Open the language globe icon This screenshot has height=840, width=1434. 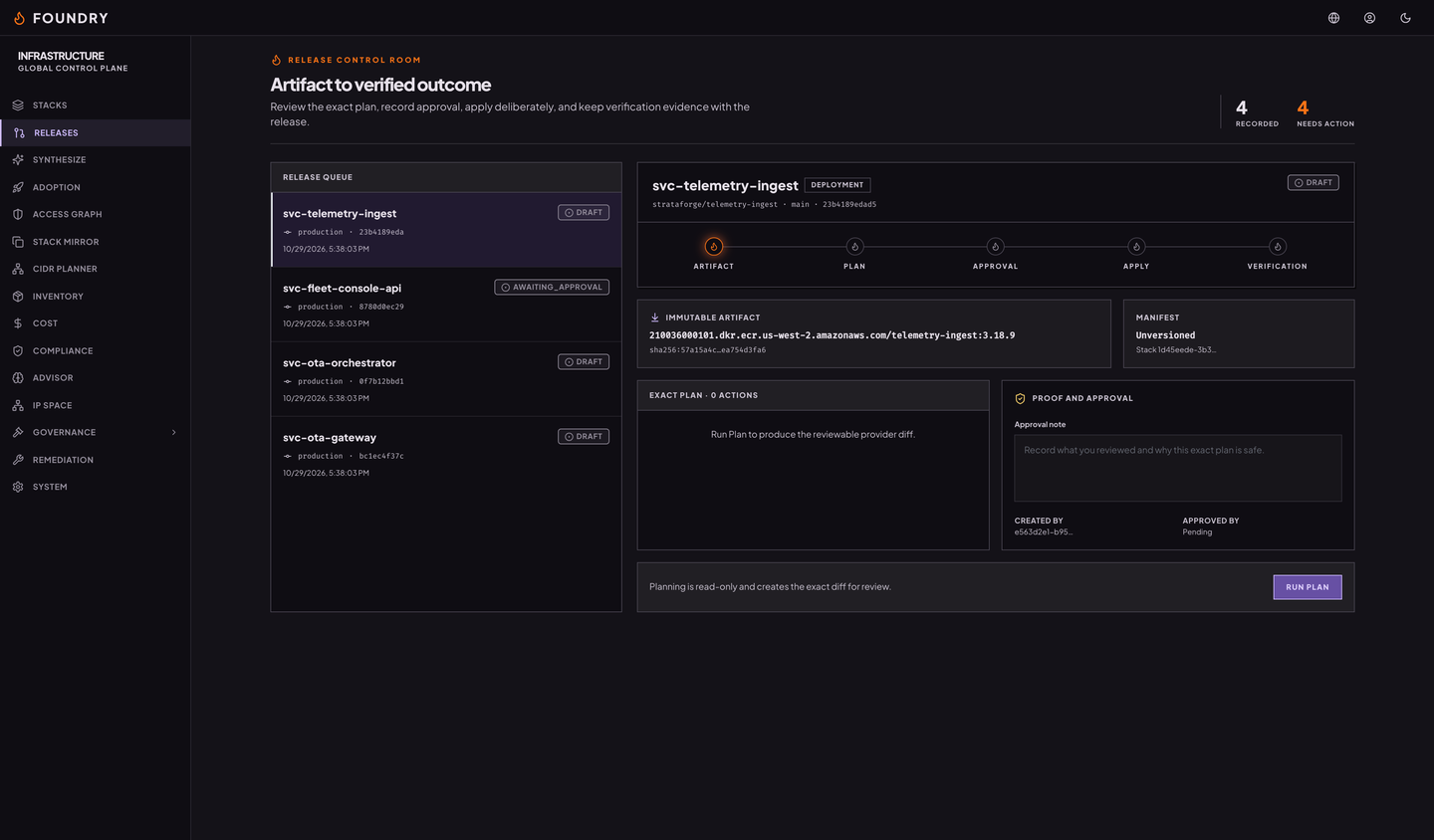[1333, 18]
